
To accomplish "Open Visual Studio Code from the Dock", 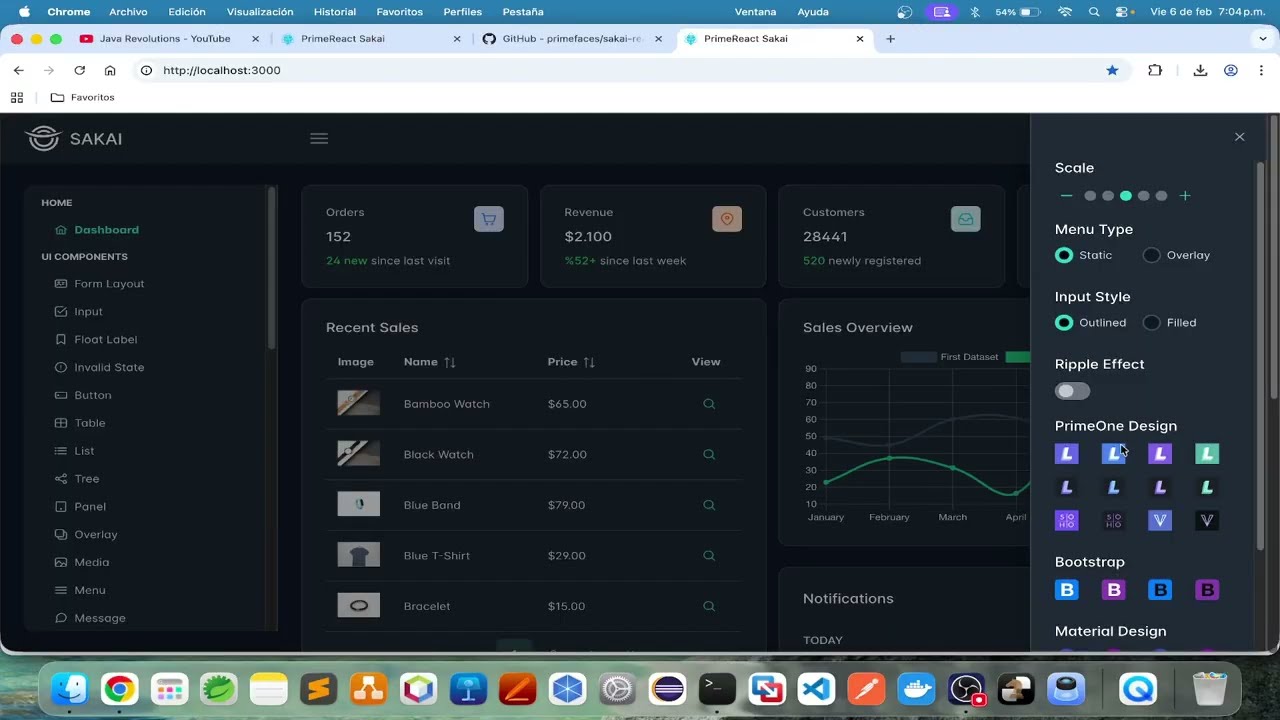I will coord(817,689).
